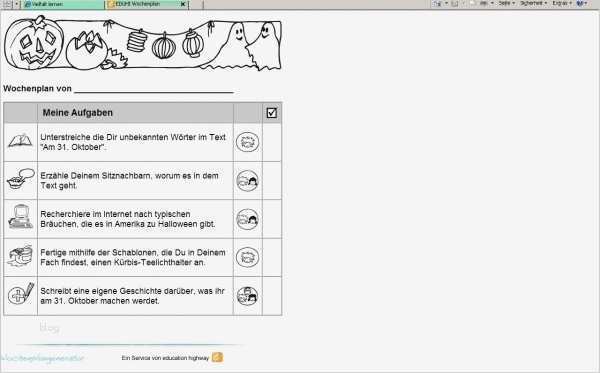Click the text Erzähle Deinem Sitznachbarn

coord(96,176)
